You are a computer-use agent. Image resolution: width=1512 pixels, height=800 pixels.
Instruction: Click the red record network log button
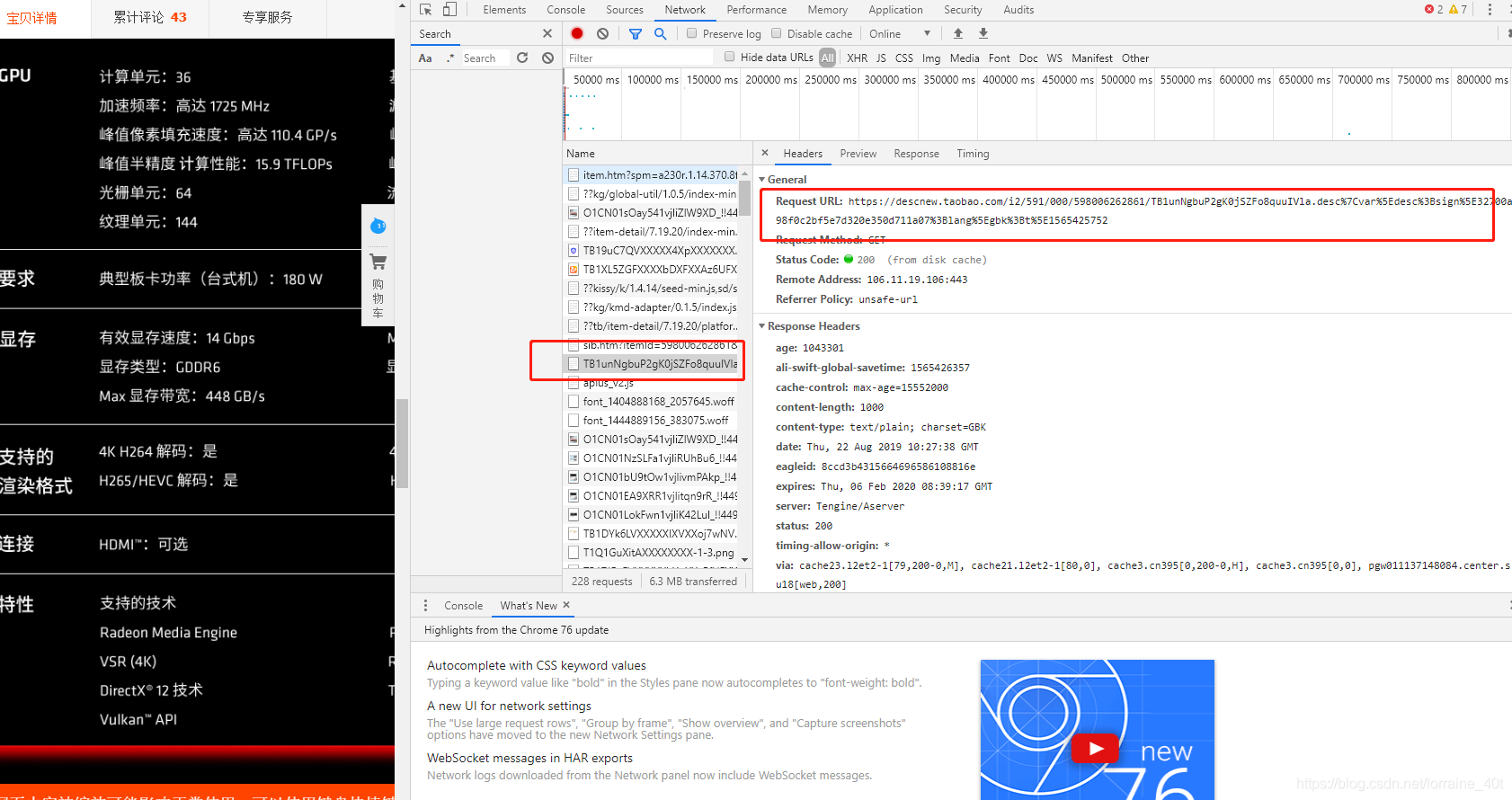click(x=577, y=33)
